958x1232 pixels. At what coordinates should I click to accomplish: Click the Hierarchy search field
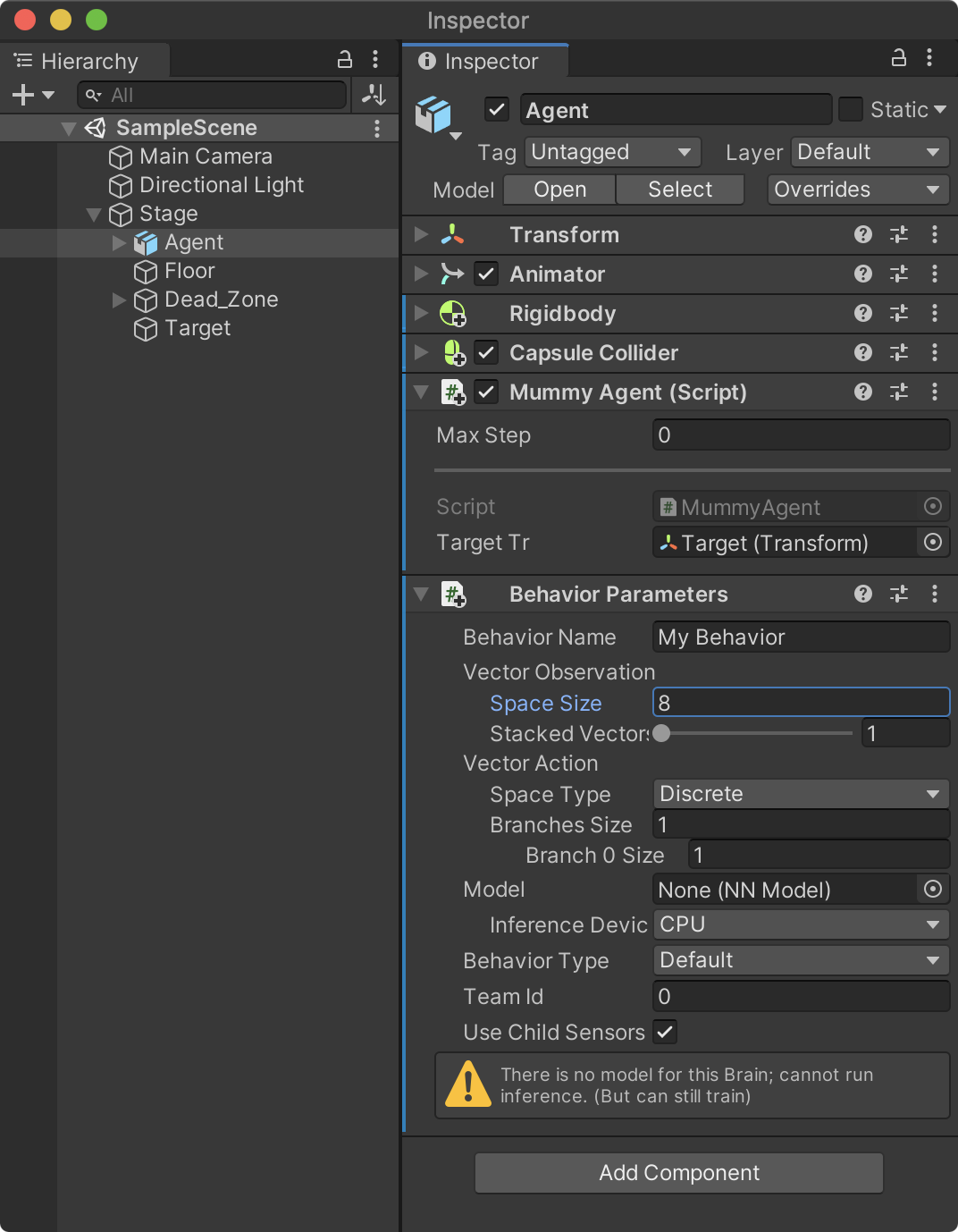(212, 95)
